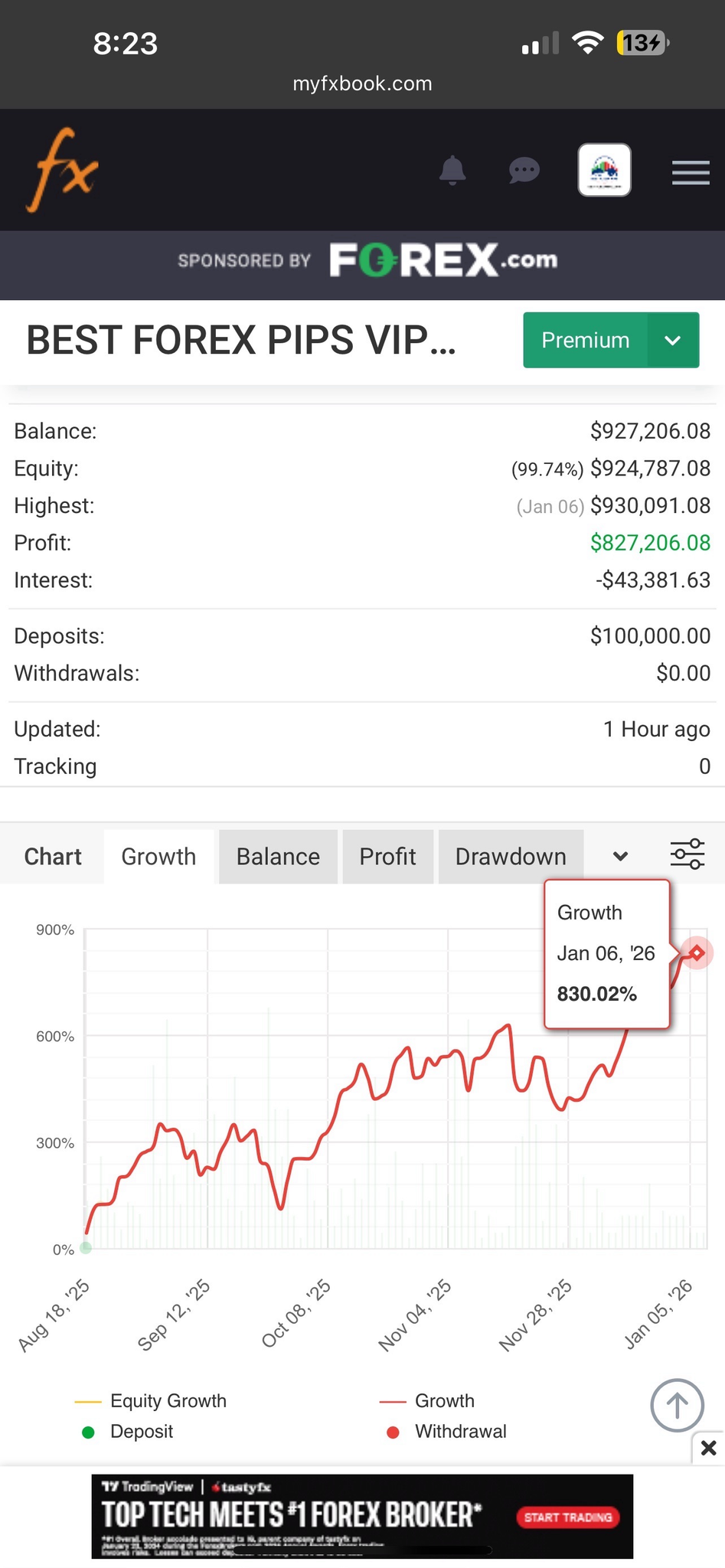Tap the user profile avatar
This screenshot has width=725, height=1568.
604,170
